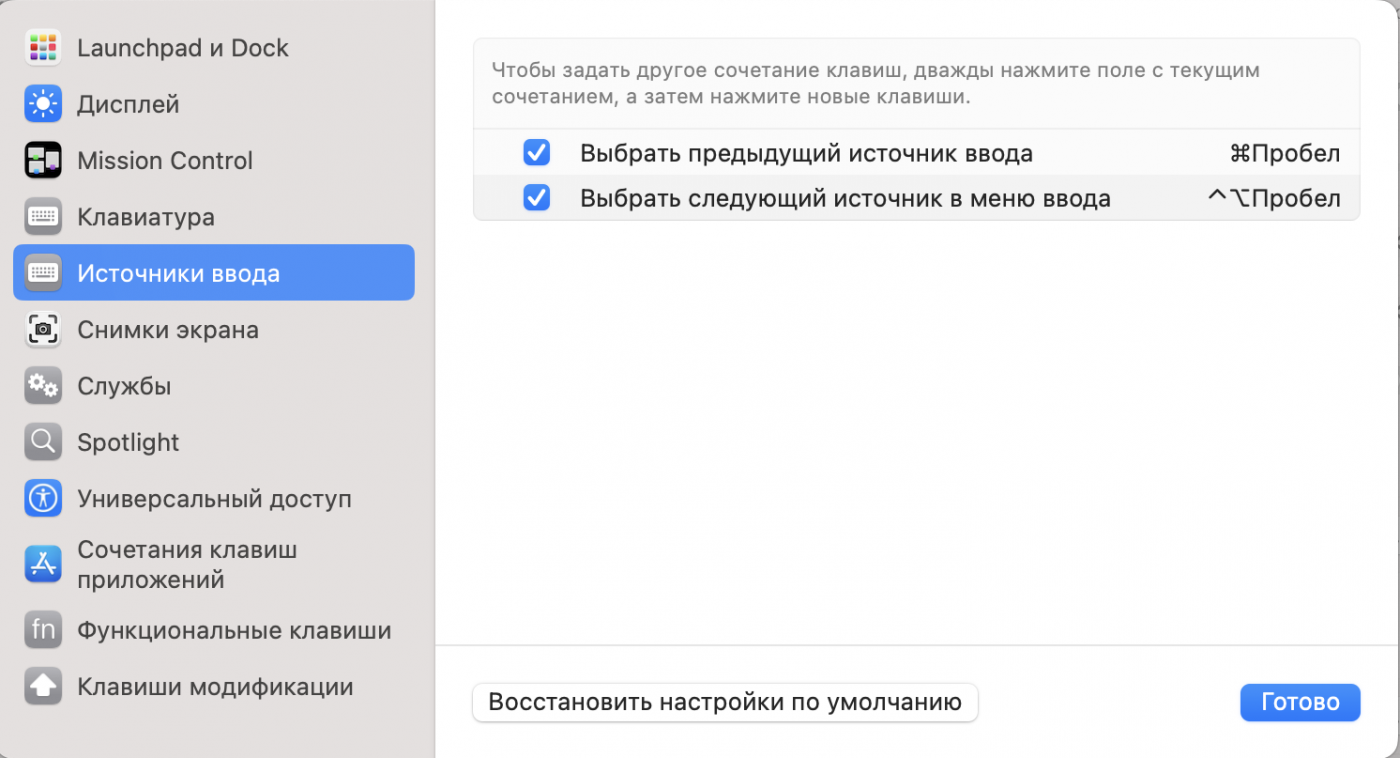The height and width of the screenshot is (758, 1400).
Task: Click the Launchpad and Dock icon
Action: (43, 48)
